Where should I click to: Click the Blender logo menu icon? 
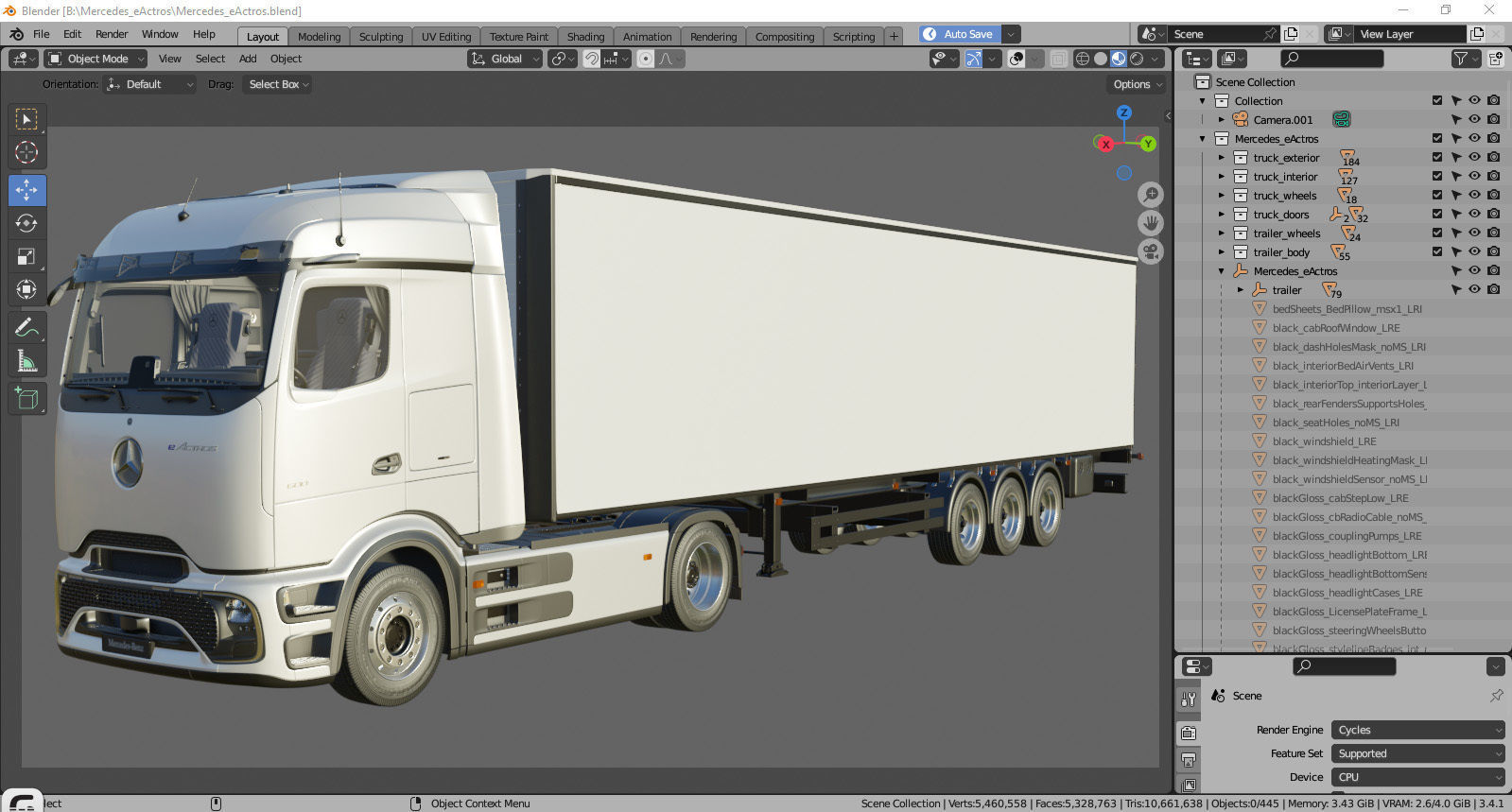coord(16,34)
